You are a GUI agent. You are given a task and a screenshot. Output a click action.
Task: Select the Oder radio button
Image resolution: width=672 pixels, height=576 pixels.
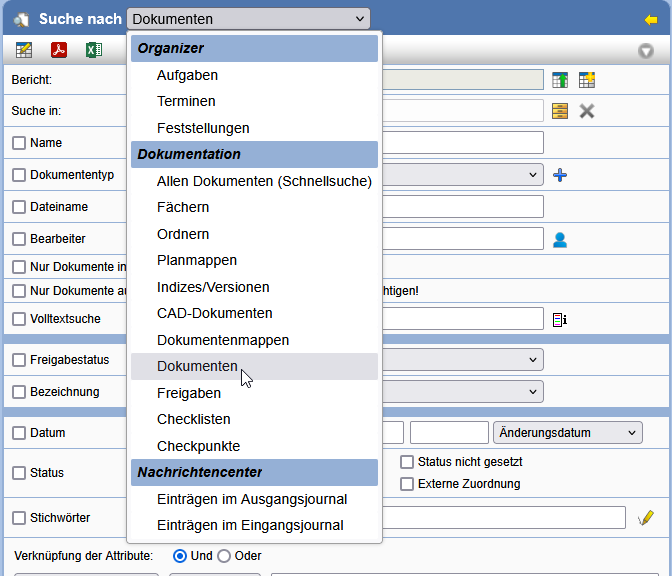tap(224, 556)
